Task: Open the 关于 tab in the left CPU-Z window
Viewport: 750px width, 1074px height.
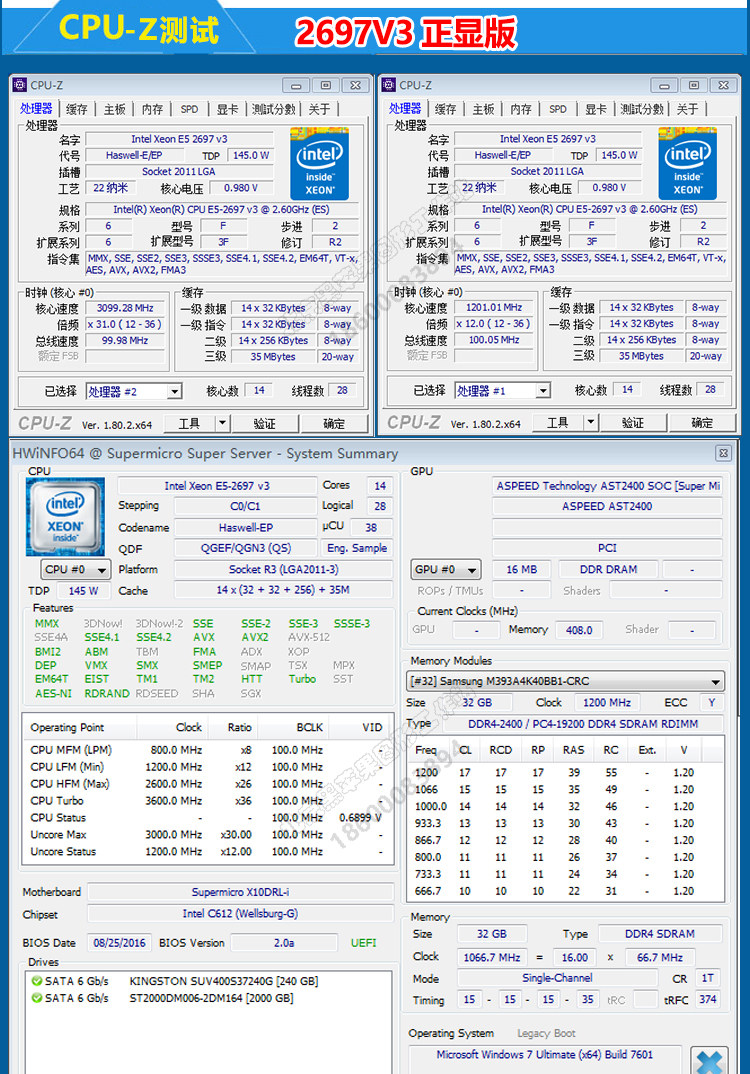Action: [319, 109]
